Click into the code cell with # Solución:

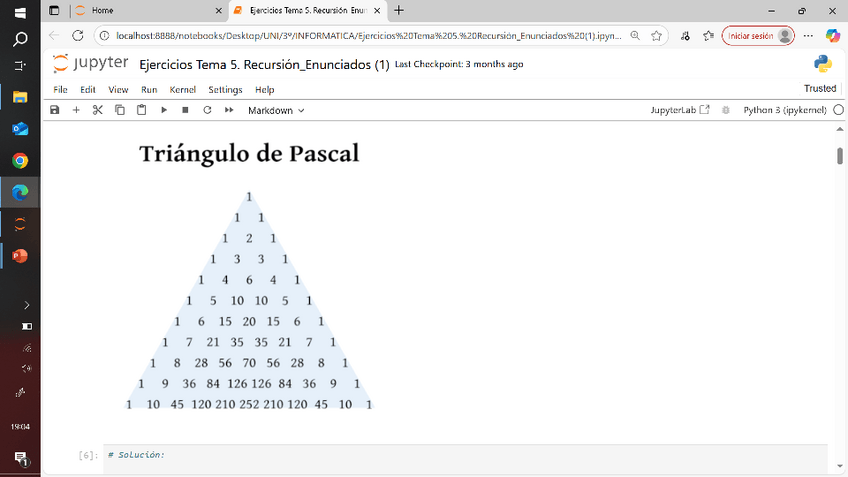(x=465, y=460)
